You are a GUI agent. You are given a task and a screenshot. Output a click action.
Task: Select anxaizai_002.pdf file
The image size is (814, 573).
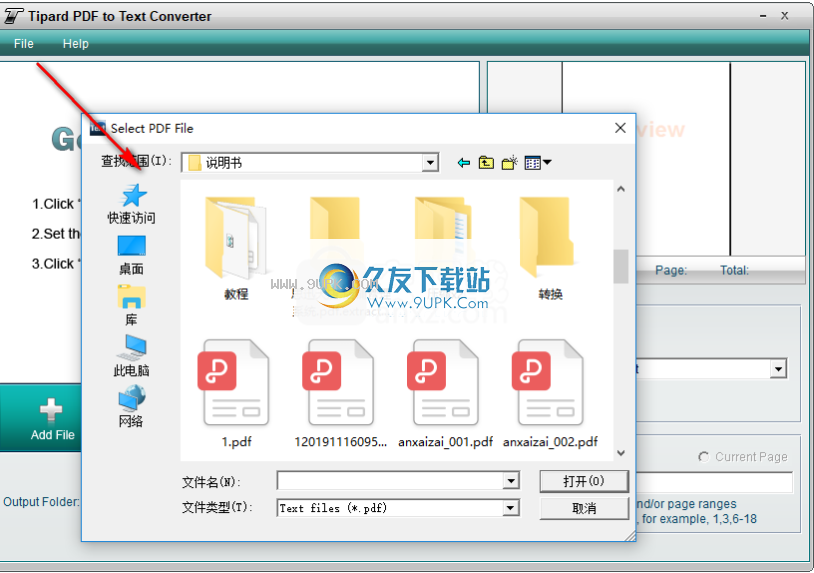[550, 394]
